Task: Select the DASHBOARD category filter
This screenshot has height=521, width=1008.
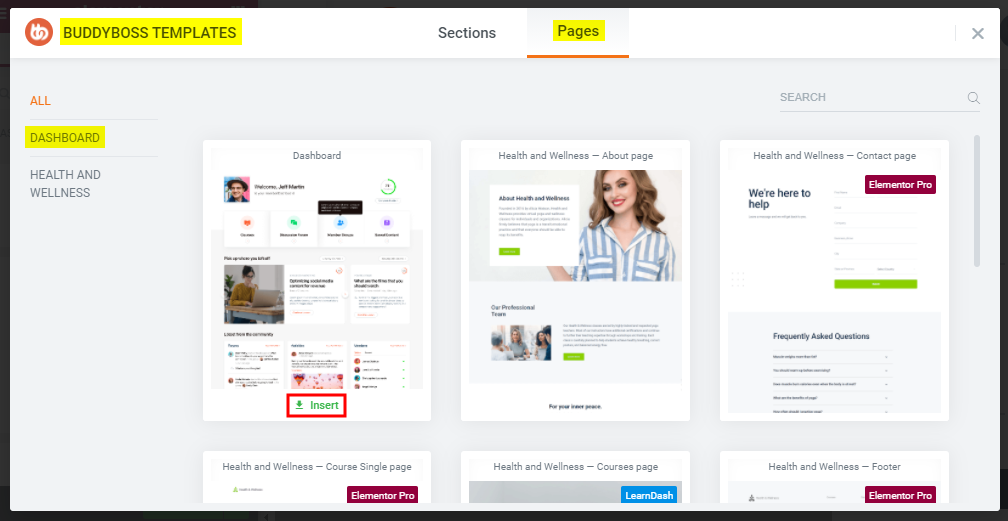Action: pos(65,138)
